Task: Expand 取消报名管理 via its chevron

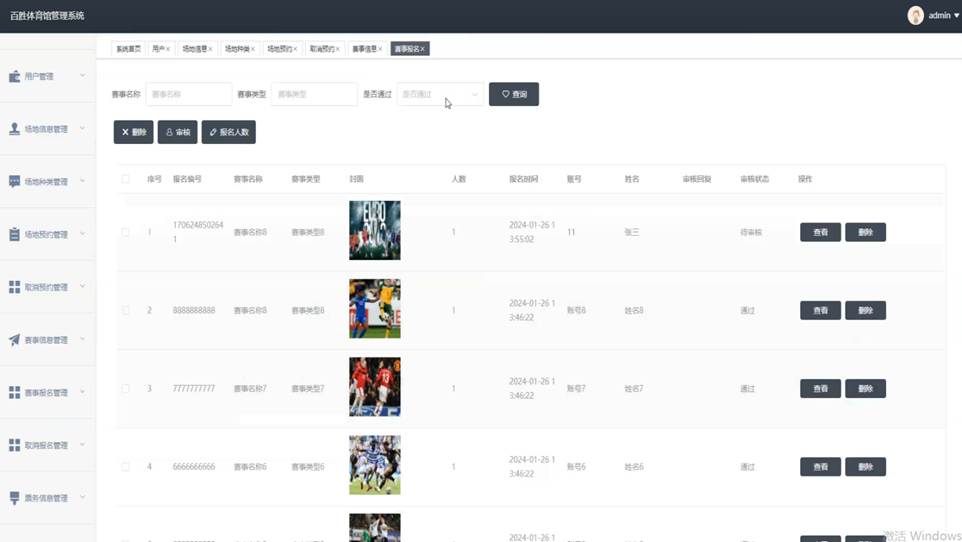Action: 82,445
